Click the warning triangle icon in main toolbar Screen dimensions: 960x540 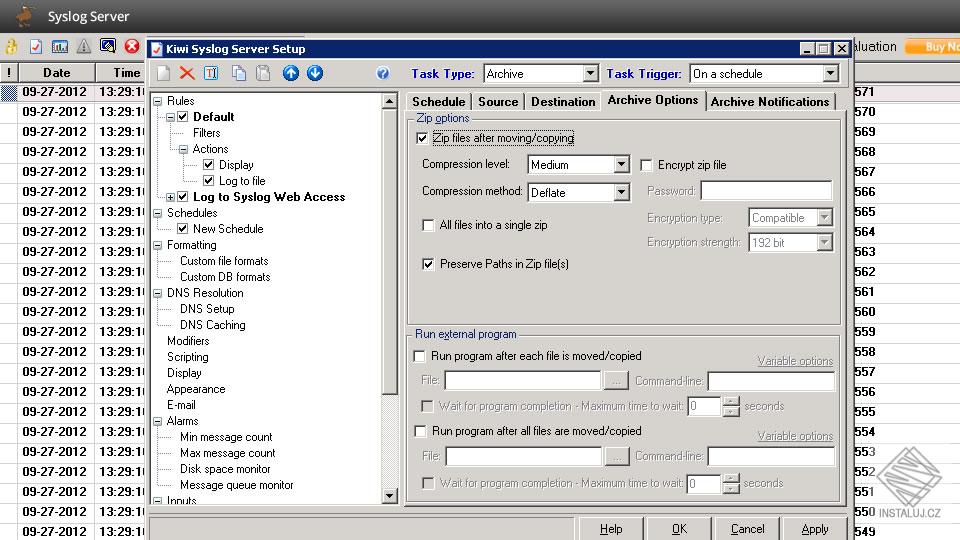click(x=84, y=47)
